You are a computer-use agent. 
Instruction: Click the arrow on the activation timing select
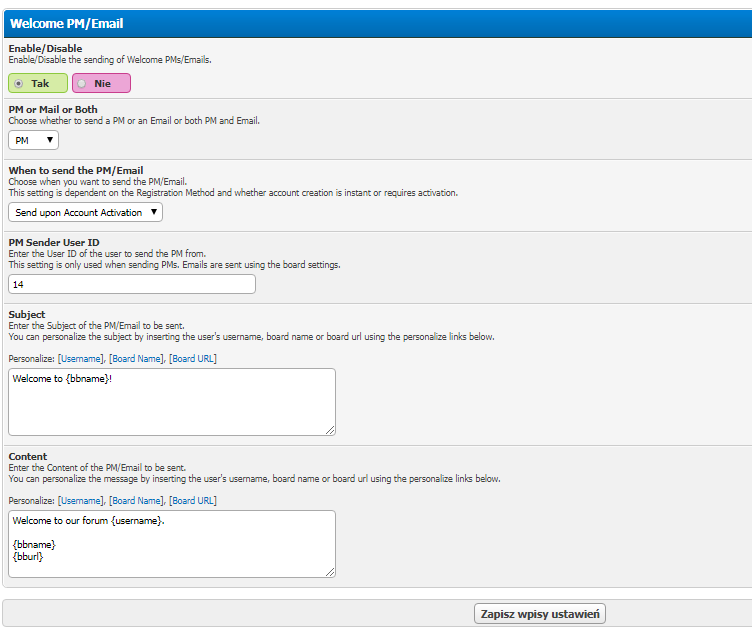coord(153,212)
